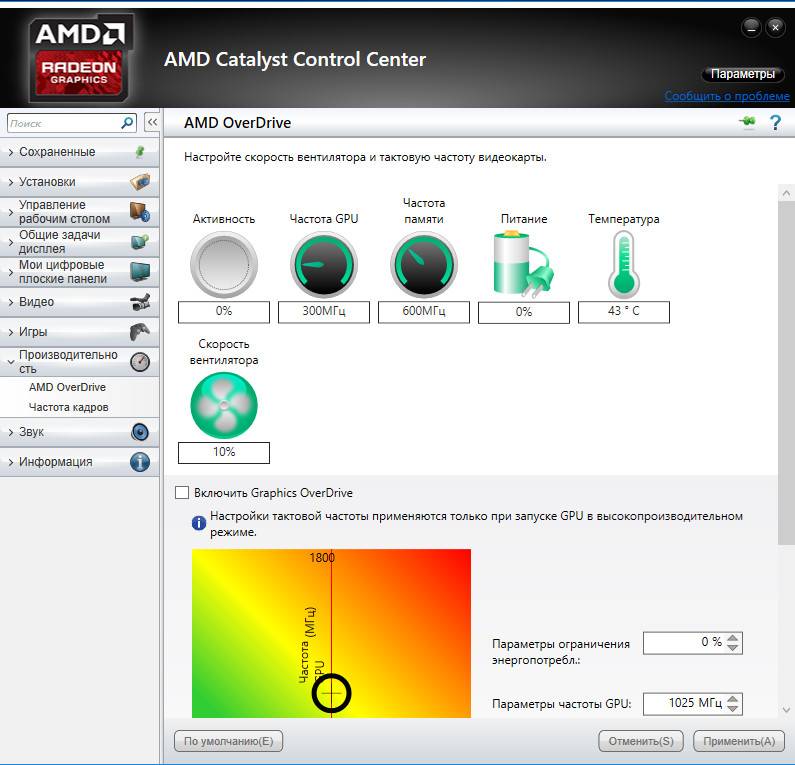Increase GPU clock with up arrow
Screen dimensions: 795x765
pos(733,699)
